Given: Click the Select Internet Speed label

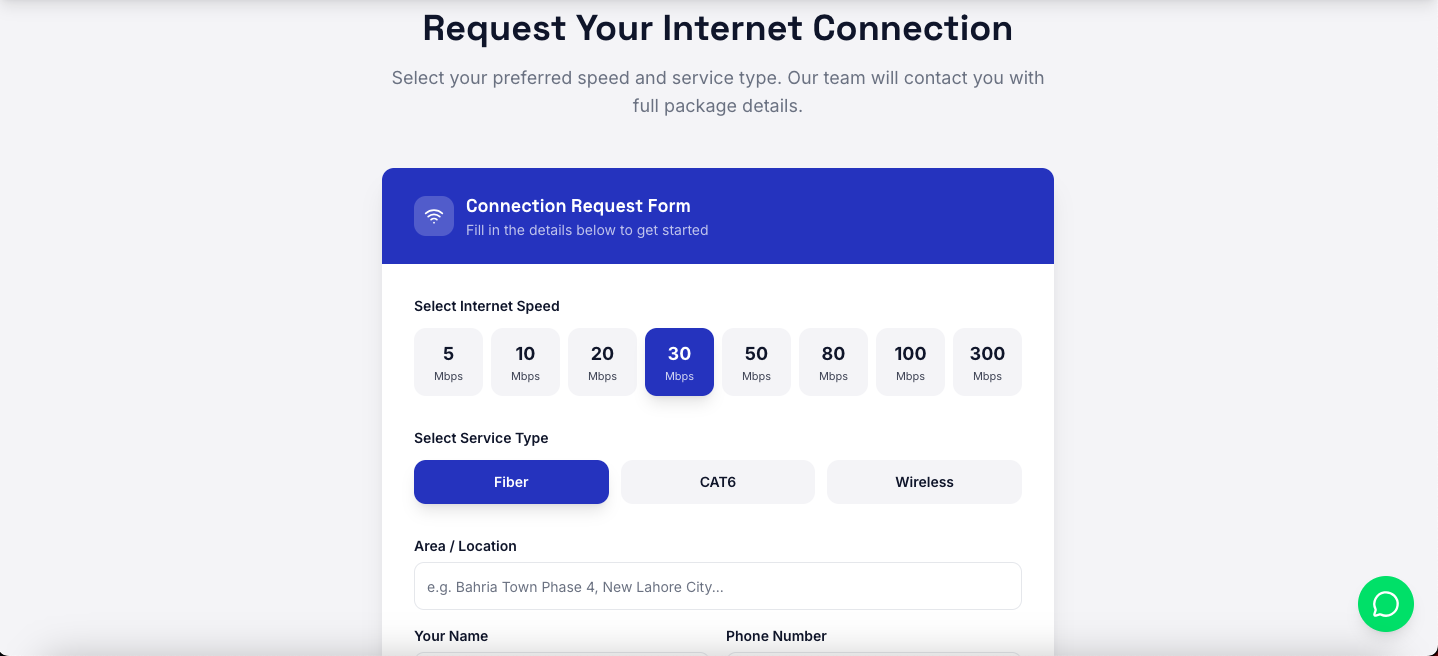Looking at the screenshot, I should click(487, 306).
